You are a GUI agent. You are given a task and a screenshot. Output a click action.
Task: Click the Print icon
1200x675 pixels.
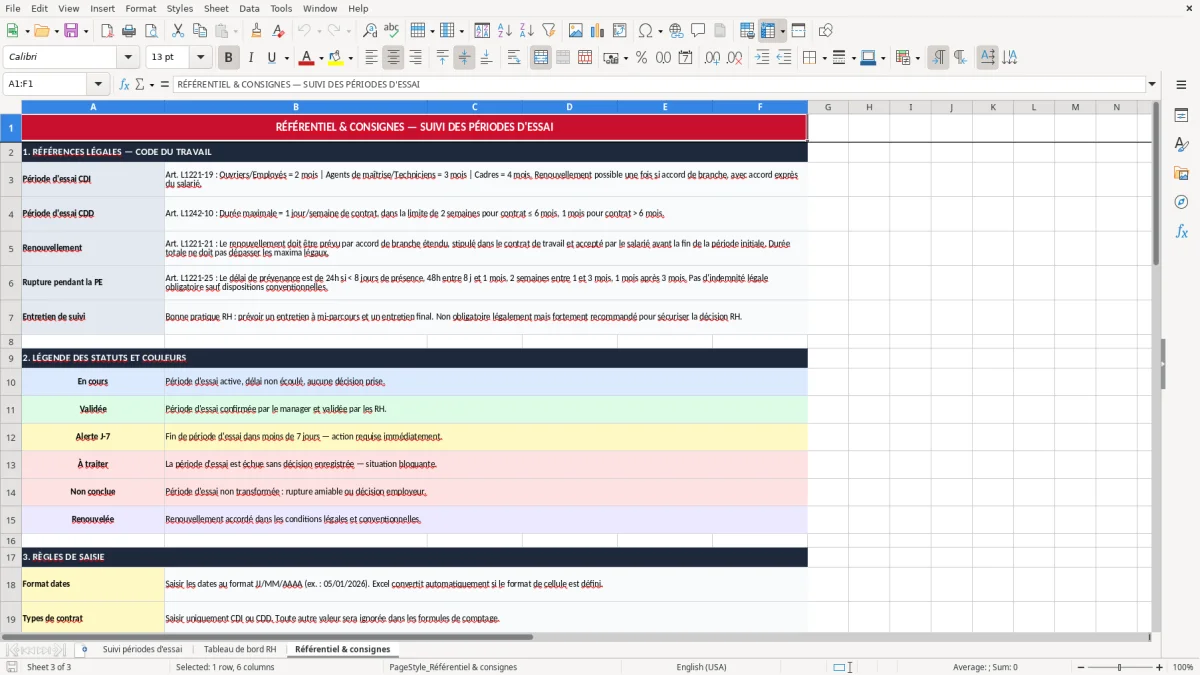[128, 31]
